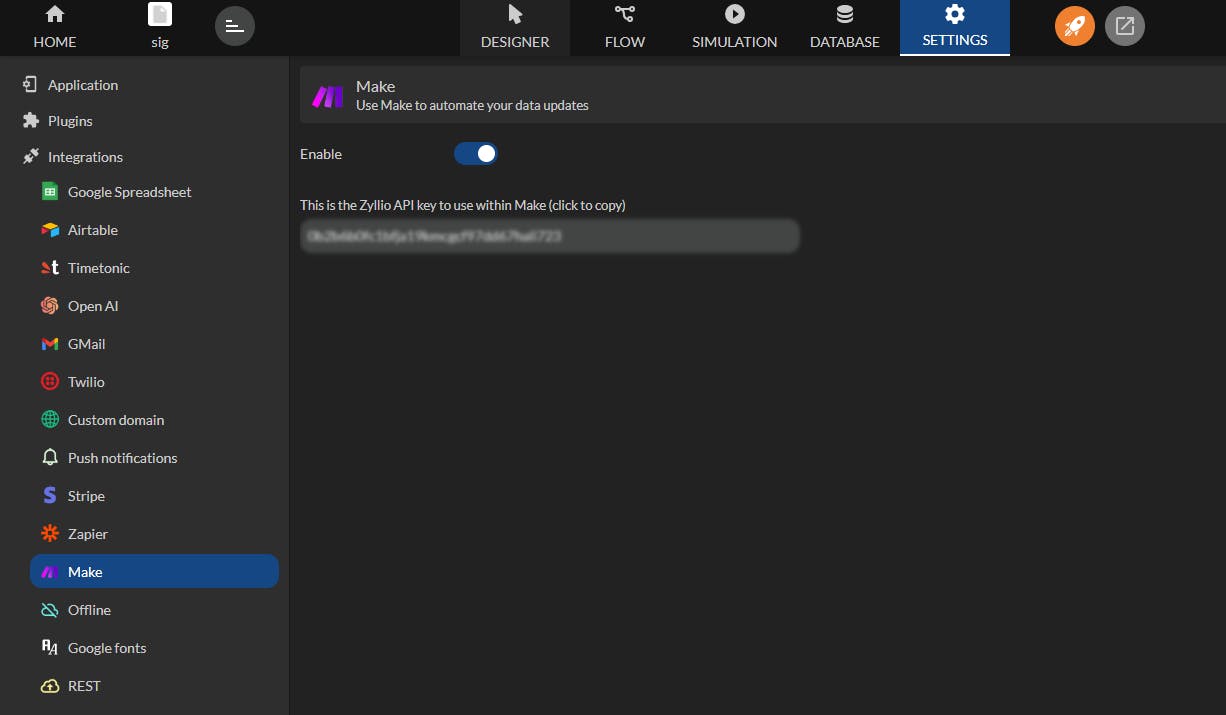Open app in new window icon
This screenshot has height=715, width=1226.
click(1125, 26)
